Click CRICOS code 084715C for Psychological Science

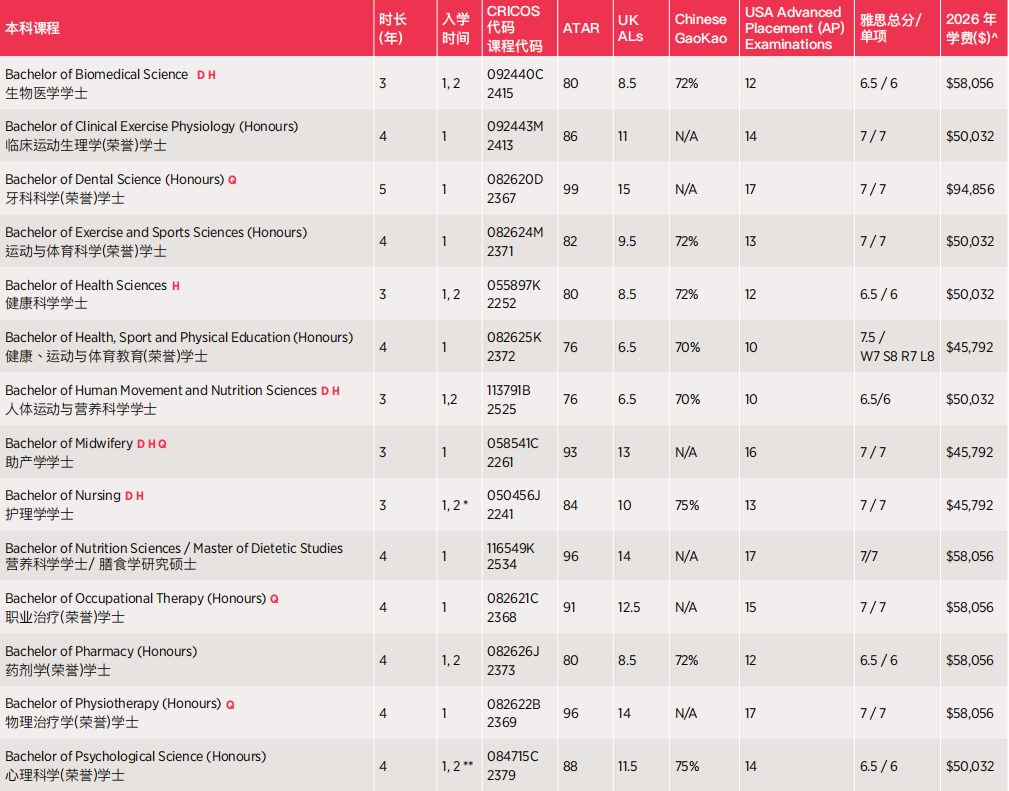pyautogui.click(x=513, y=756)
